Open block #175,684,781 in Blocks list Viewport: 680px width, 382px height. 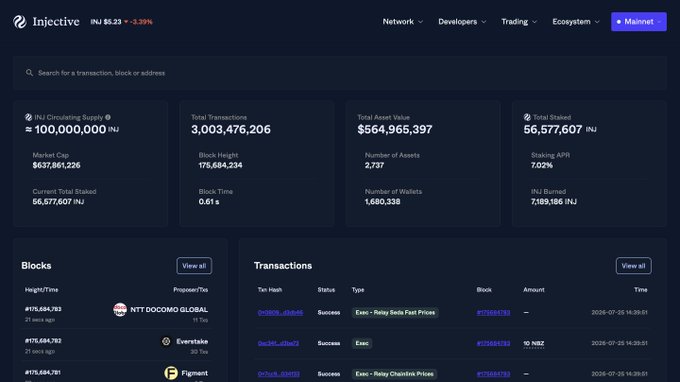(x=43, y=372)
